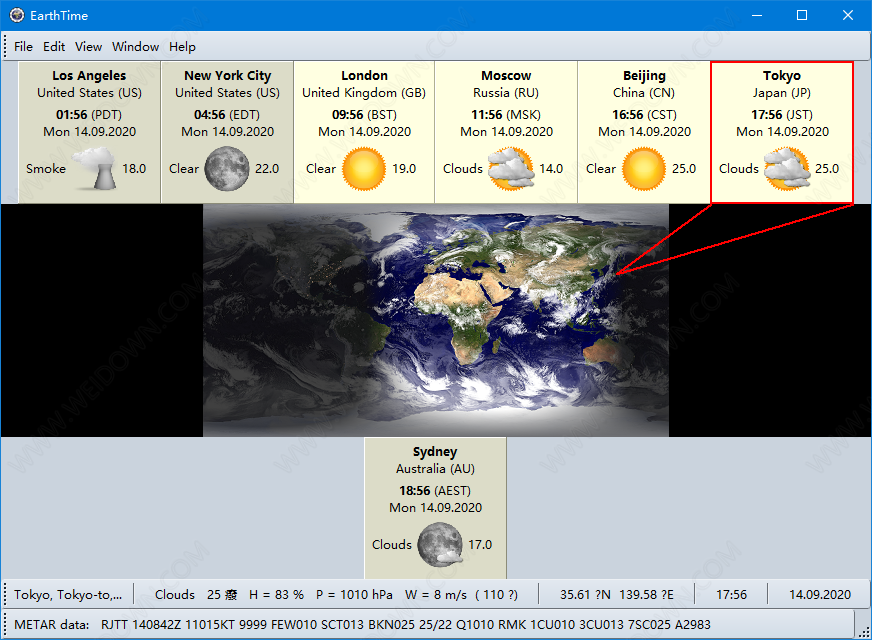The image size is (872, 640).
Task: Click the 11:56 (MSK) time
Action: (x=506, y=115)
